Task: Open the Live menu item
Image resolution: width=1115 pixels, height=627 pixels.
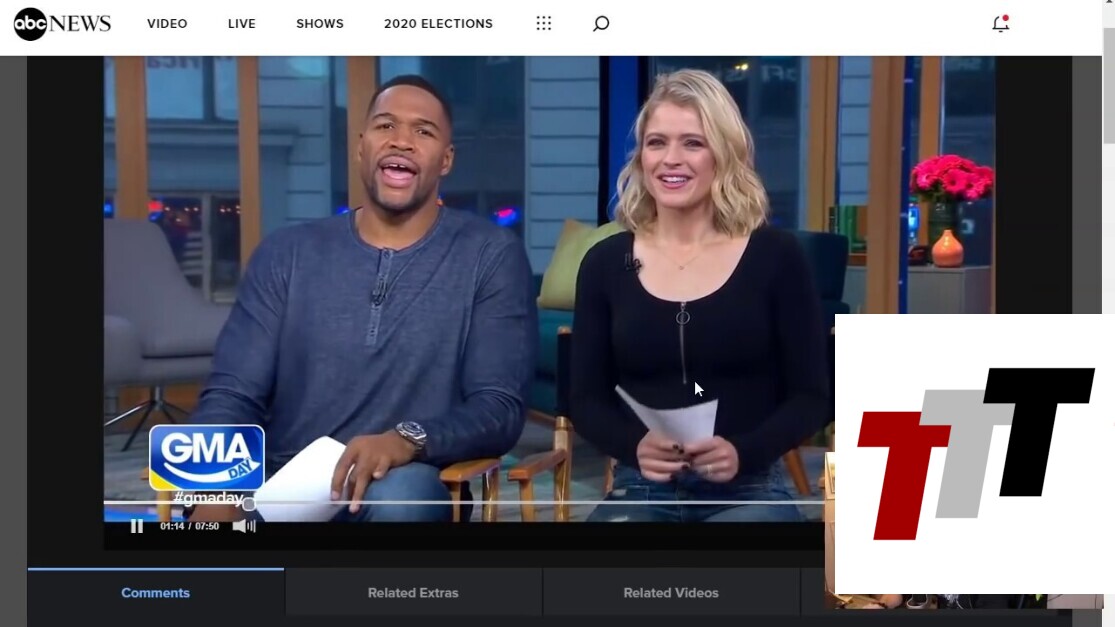Action: click(x=242, y=24)
